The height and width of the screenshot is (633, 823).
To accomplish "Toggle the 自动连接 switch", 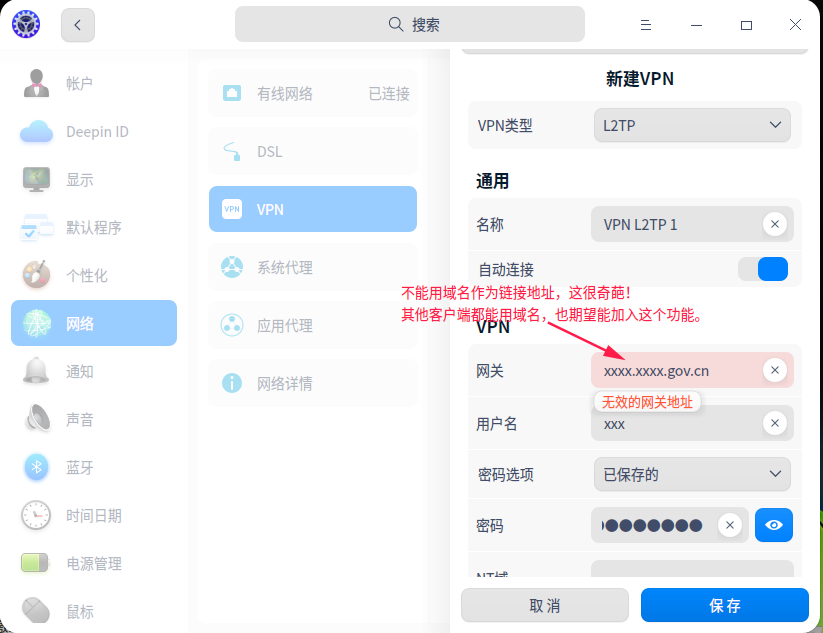I will pos(764,269).
